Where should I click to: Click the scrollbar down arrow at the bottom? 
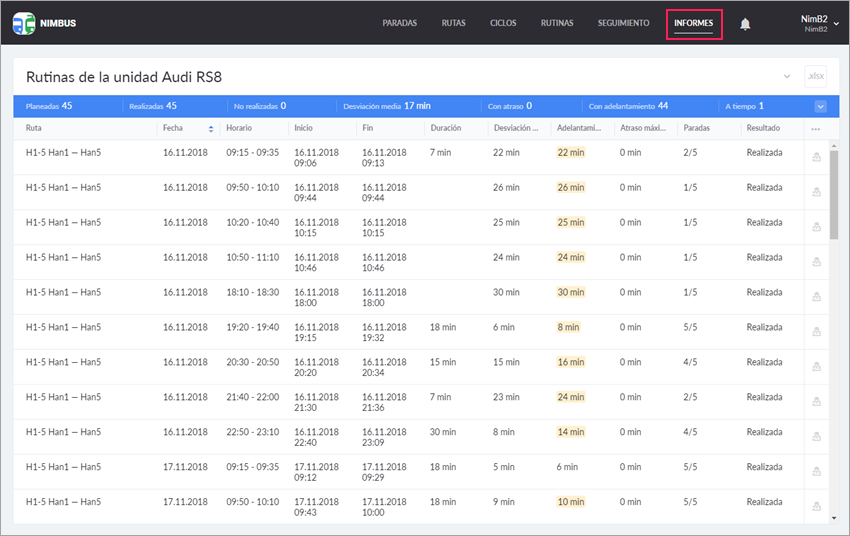(x=834, y=518)
